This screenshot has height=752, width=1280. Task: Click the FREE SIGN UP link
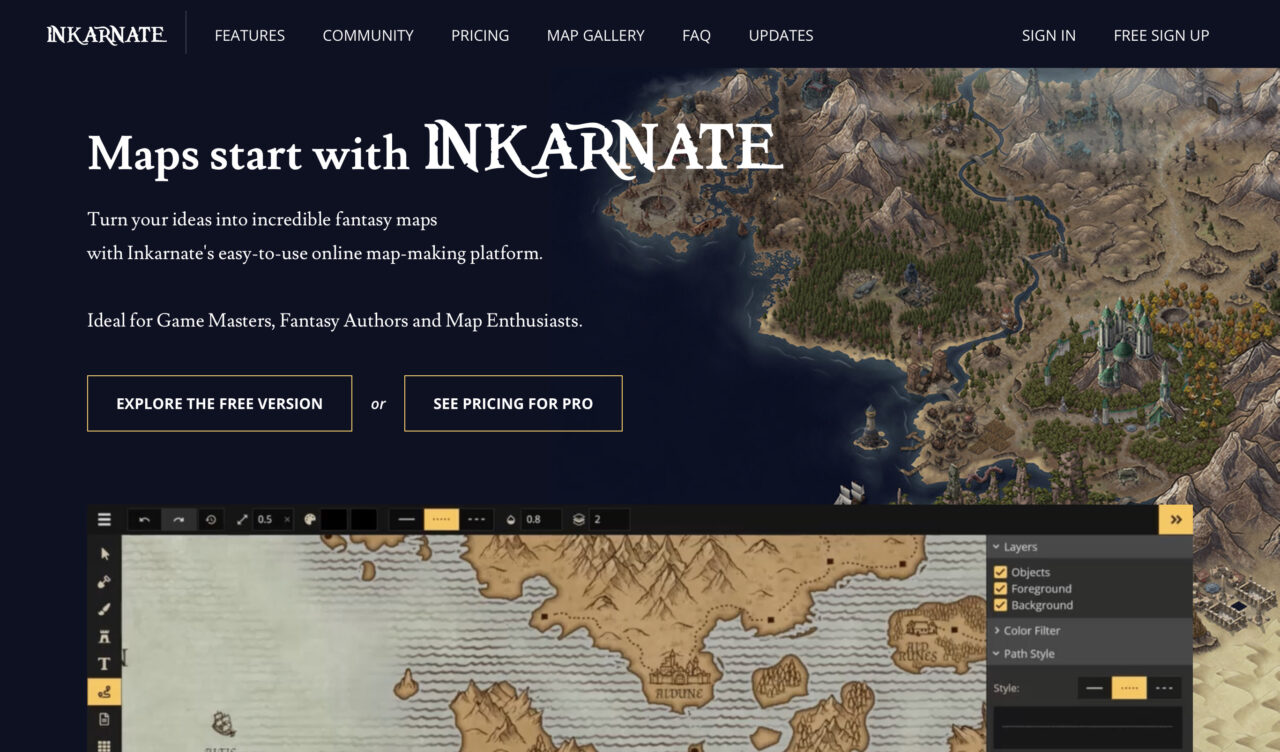click(x=1161, y=35)
